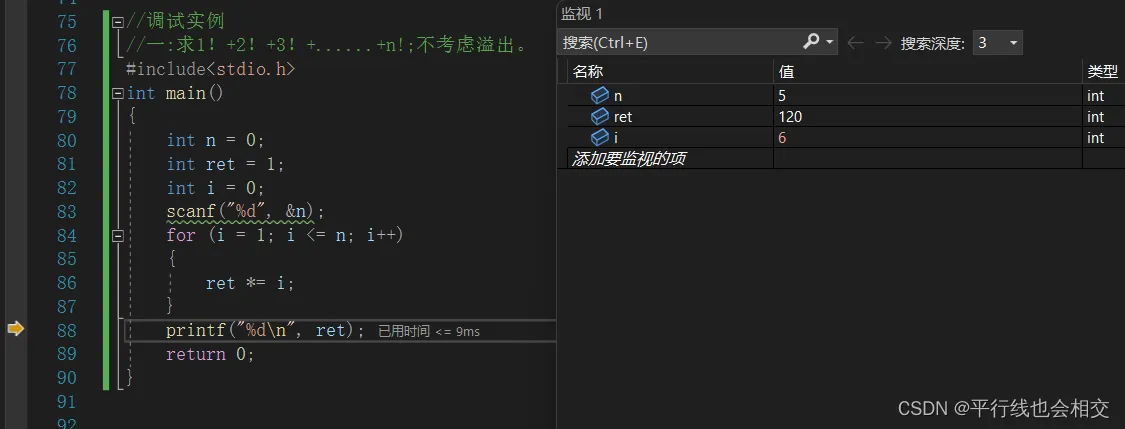Click the yellow current-statement arrow at line 88
The image size is (1125, 429).
pyautogui.click(x=15, y=329)
